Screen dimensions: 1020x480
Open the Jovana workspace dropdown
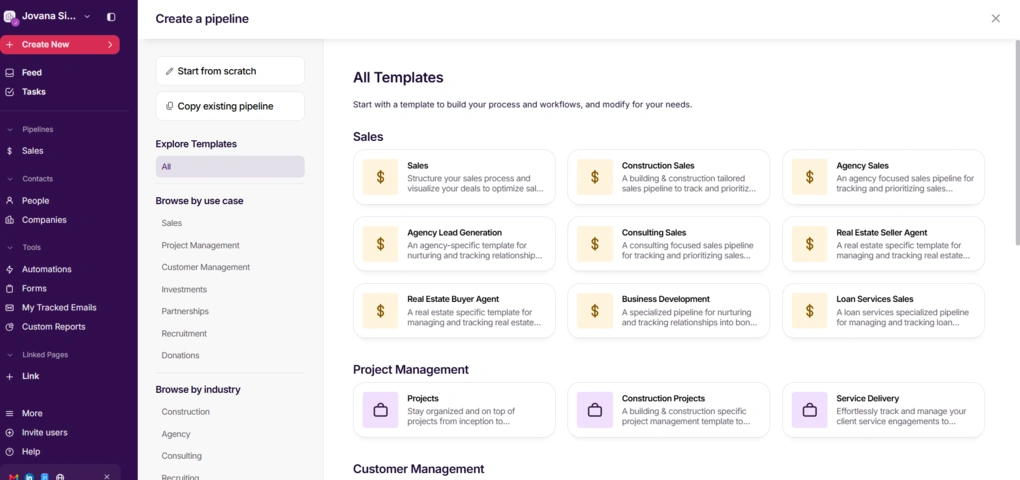point(87,16)
